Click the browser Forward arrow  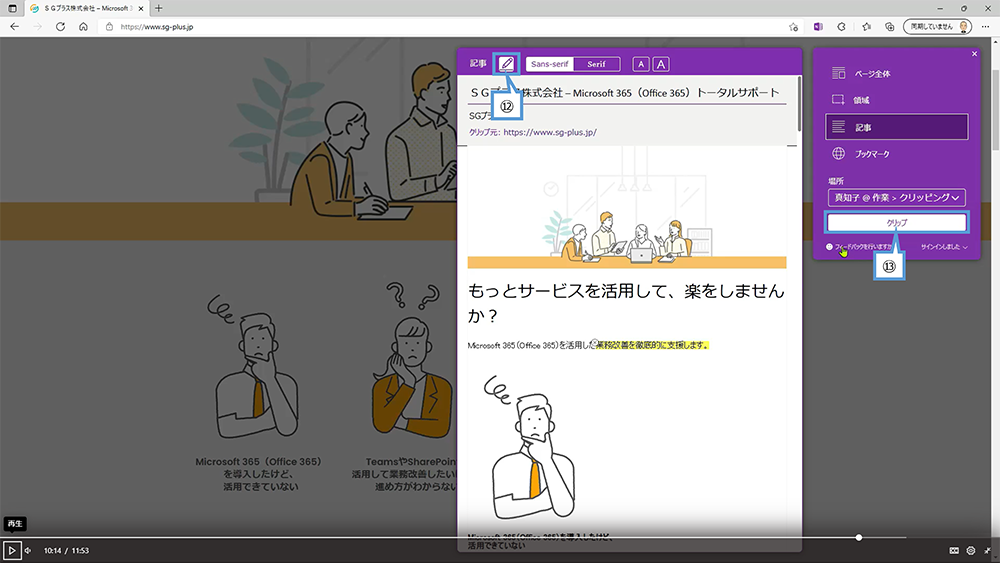[38, 27]
